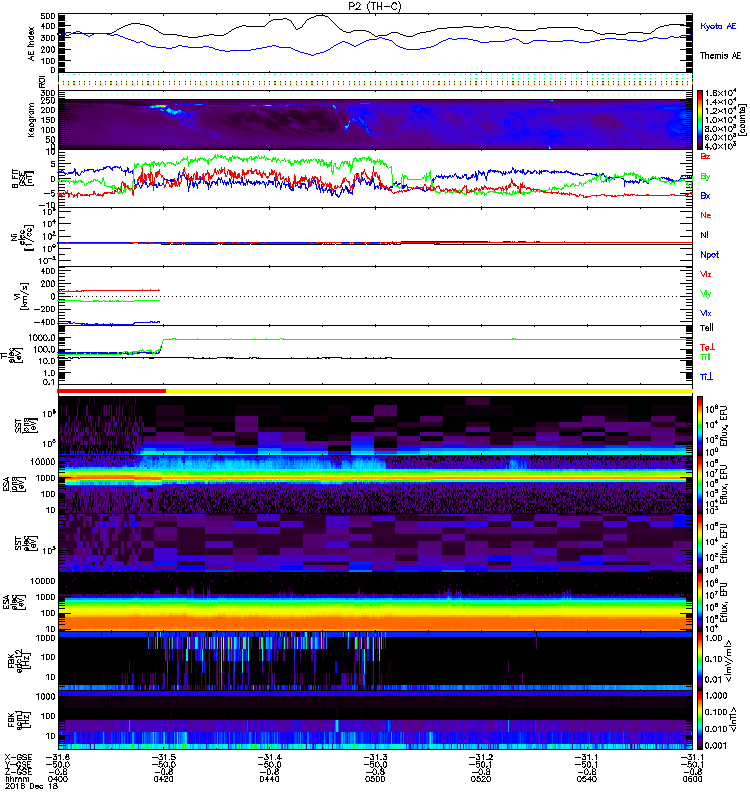Viewport: 750px width, 800px height.
Task: Click the Keogram counts color bar
Action: click(700, 120)
